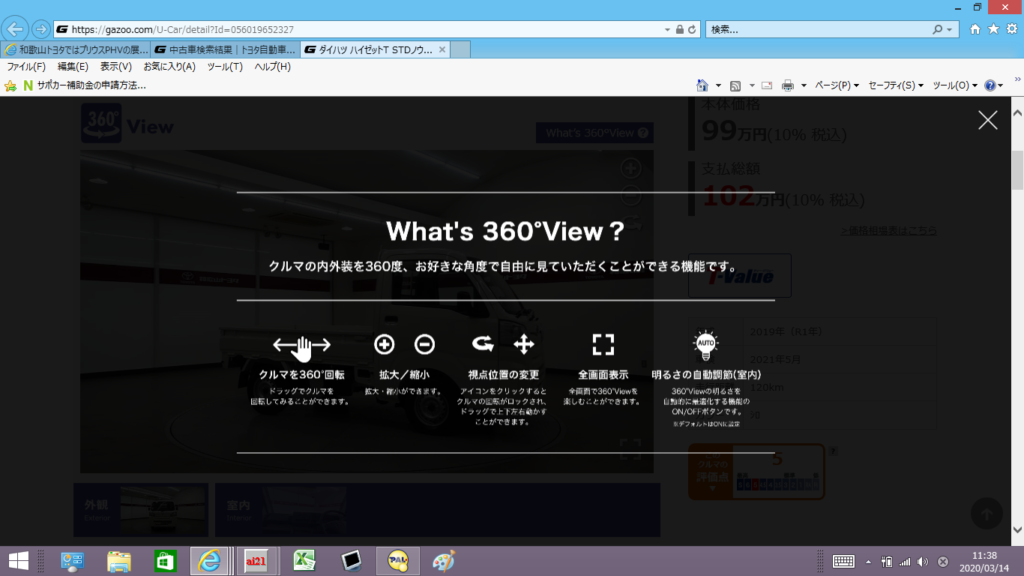Open File Explorer from the taskbar
This screenshot has height=576, width=1024.
(119, 561)
